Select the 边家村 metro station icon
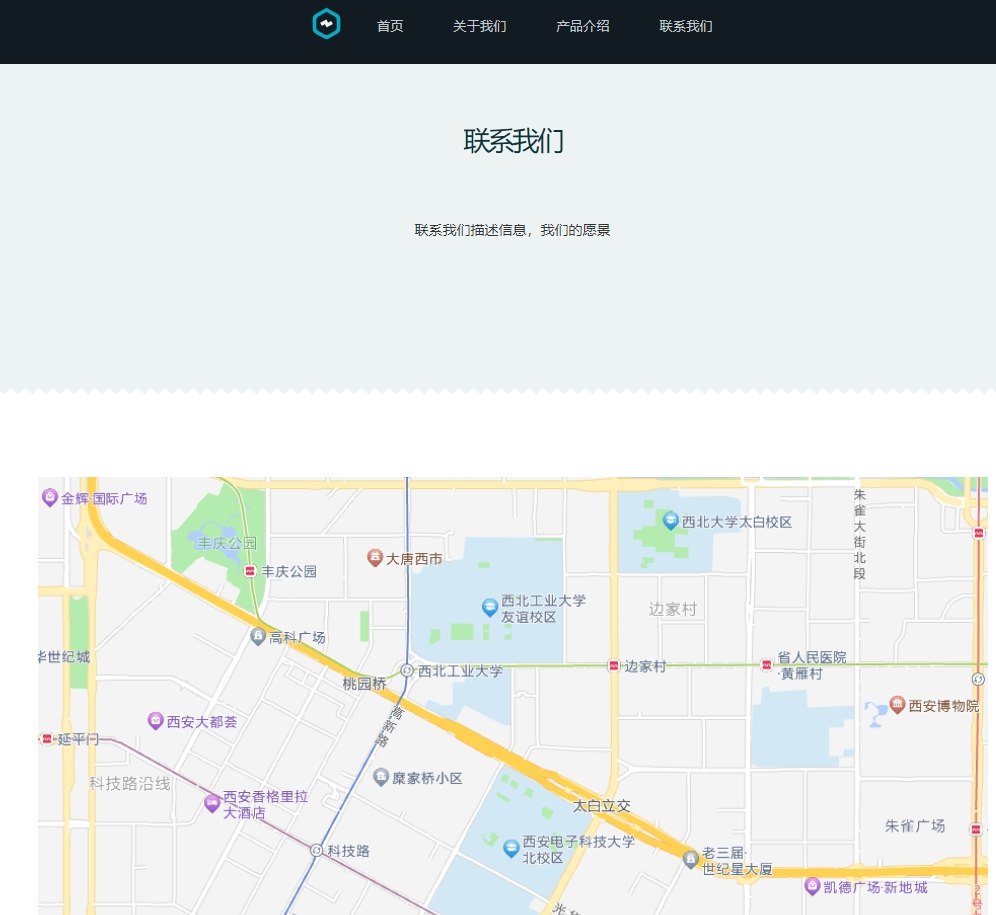The height and width of the screenshot is (915, 996). pos(614,665)
